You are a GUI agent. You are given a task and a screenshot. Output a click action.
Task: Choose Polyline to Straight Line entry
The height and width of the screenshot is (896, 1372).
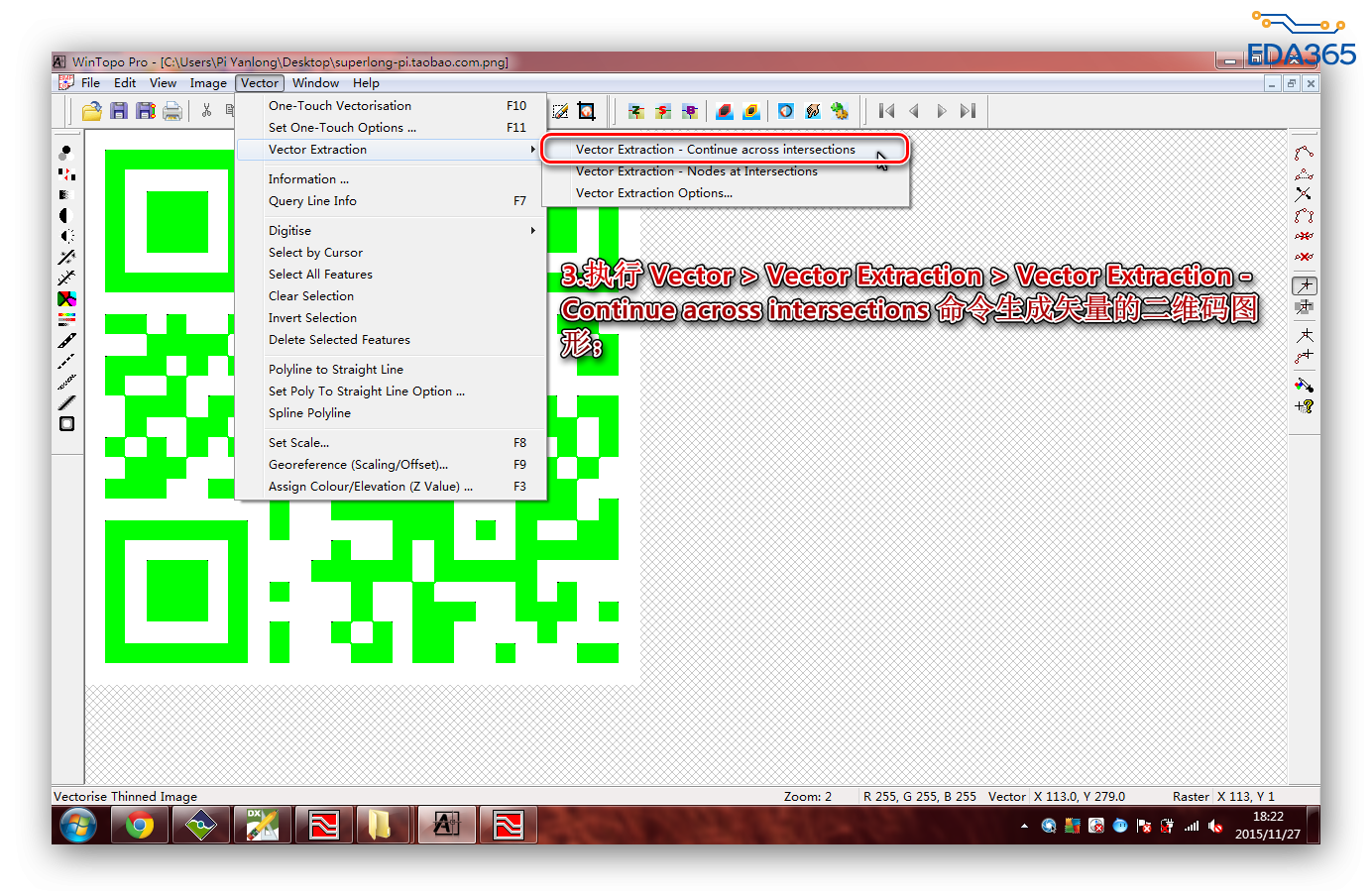click(x=391, y=370)
